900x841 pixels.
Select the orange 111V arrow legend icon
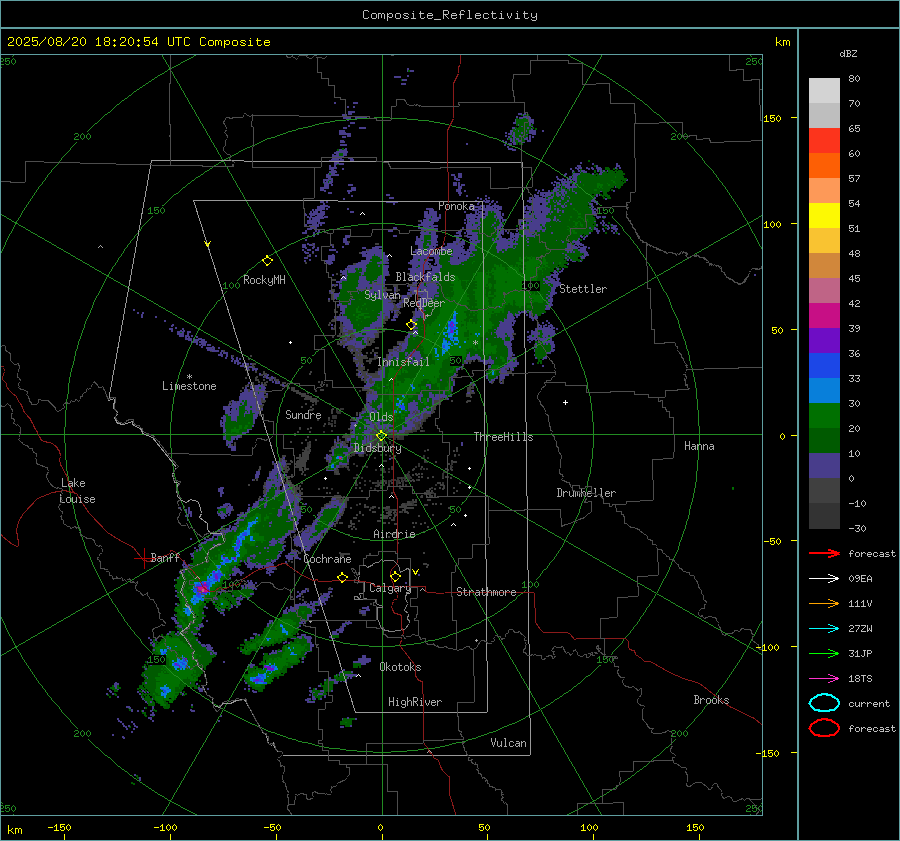tap(824, 603)
